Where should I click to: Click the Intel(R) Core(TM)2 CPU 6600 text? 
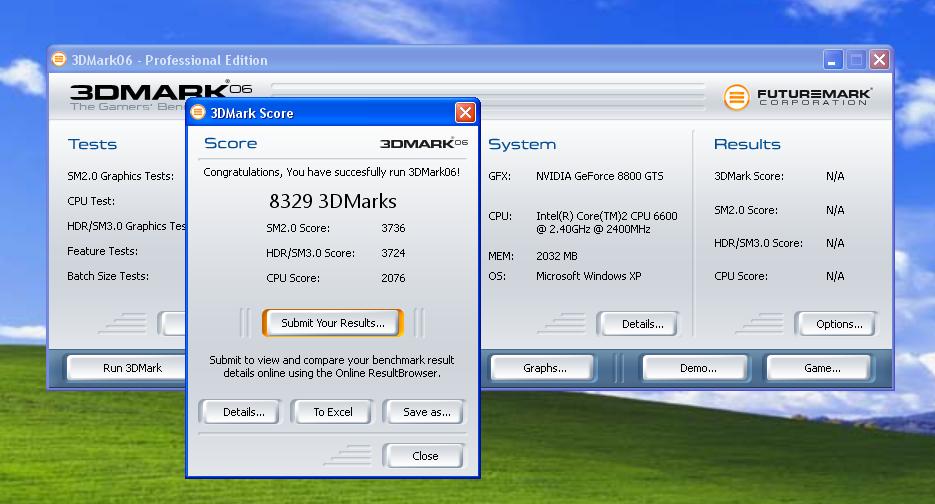pyautogui.click(x=606, y=216)
